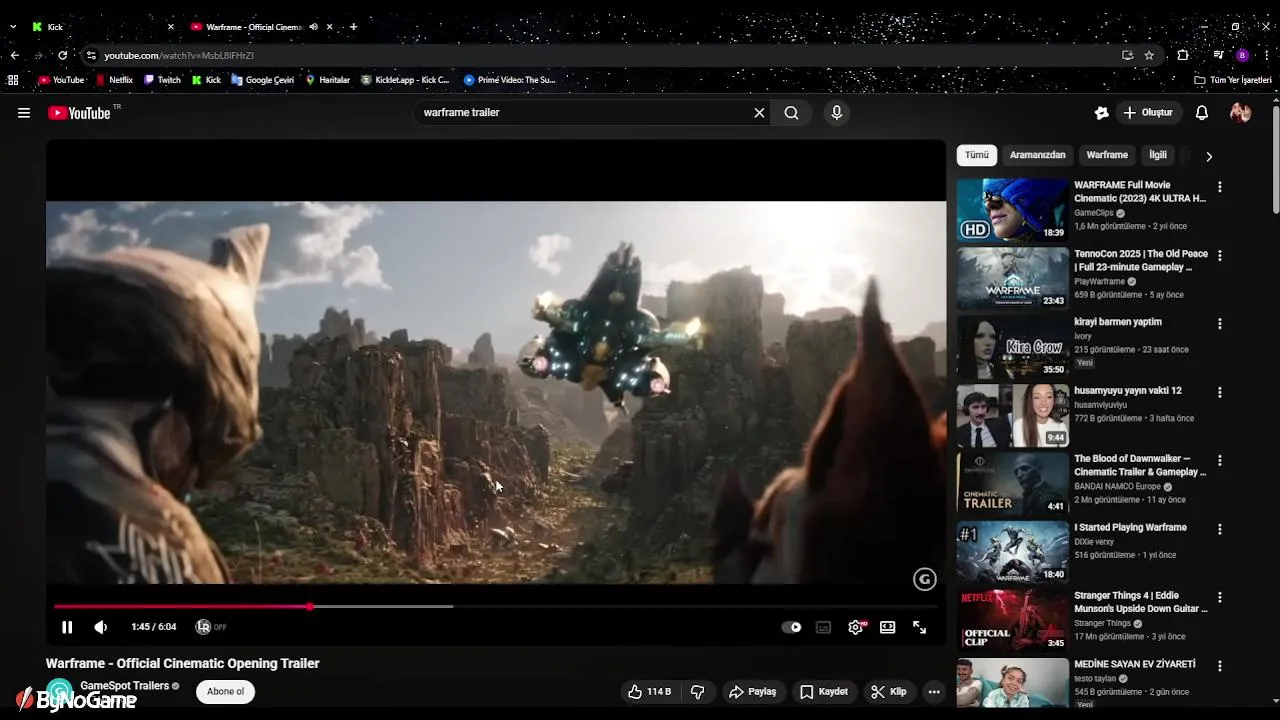Screen dimensions: 1280x720
Task: Open options for Blood of Dawnwalker video
Action: pyautogui.click(x=1219, y=460)
